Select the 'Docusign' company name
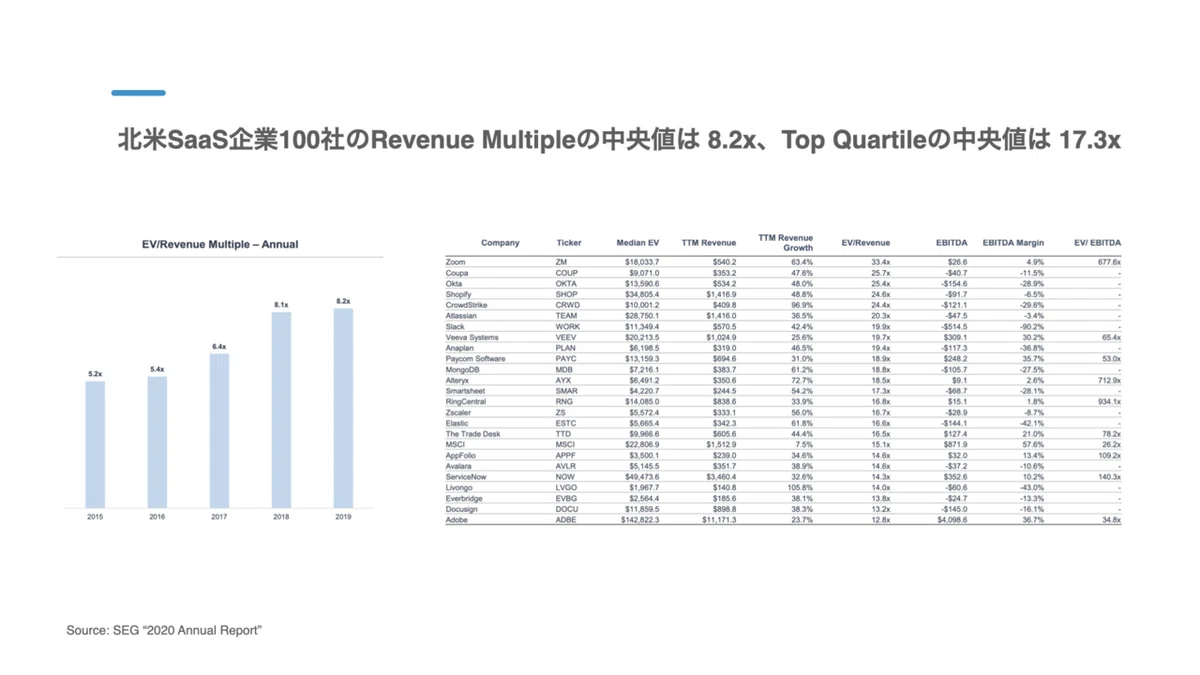Image resolution: width=1200 pixels, height=675 pixels. (x=463, y=509)
